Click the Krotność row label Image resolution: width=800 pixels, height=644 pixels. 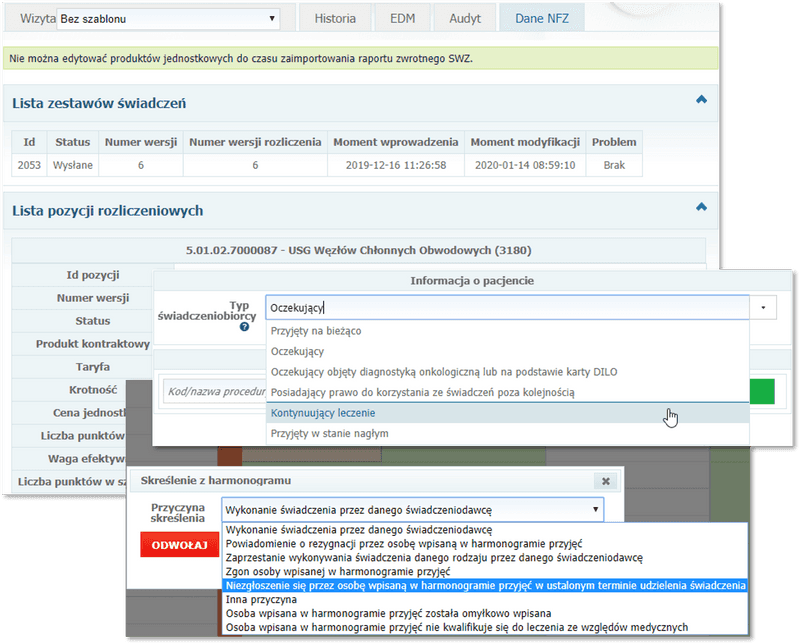point(92,390)
